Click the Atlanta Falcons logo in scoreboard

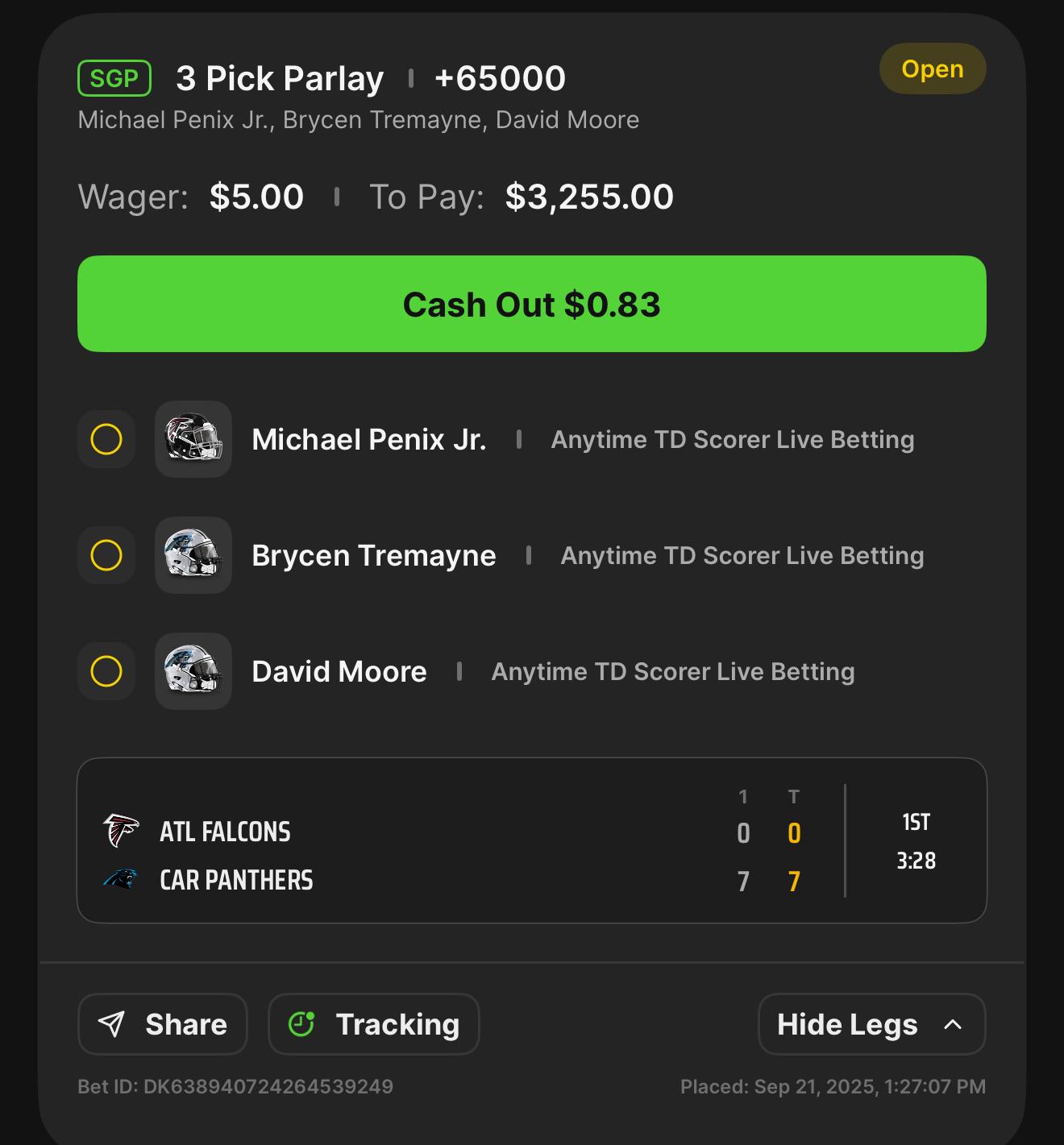coord(121,831)
